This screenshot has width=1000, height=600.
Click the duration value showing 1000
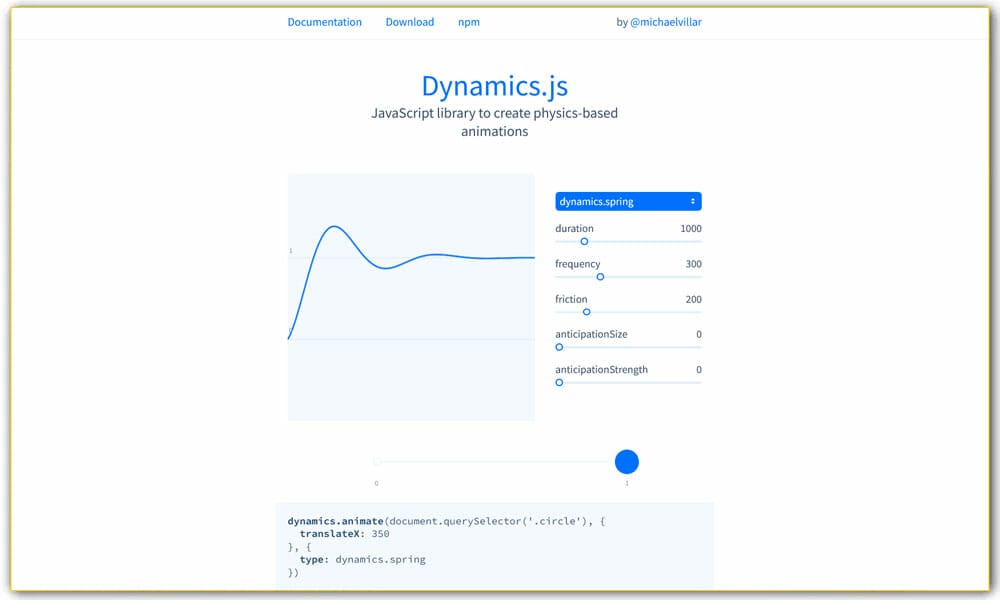pos(691,228)
